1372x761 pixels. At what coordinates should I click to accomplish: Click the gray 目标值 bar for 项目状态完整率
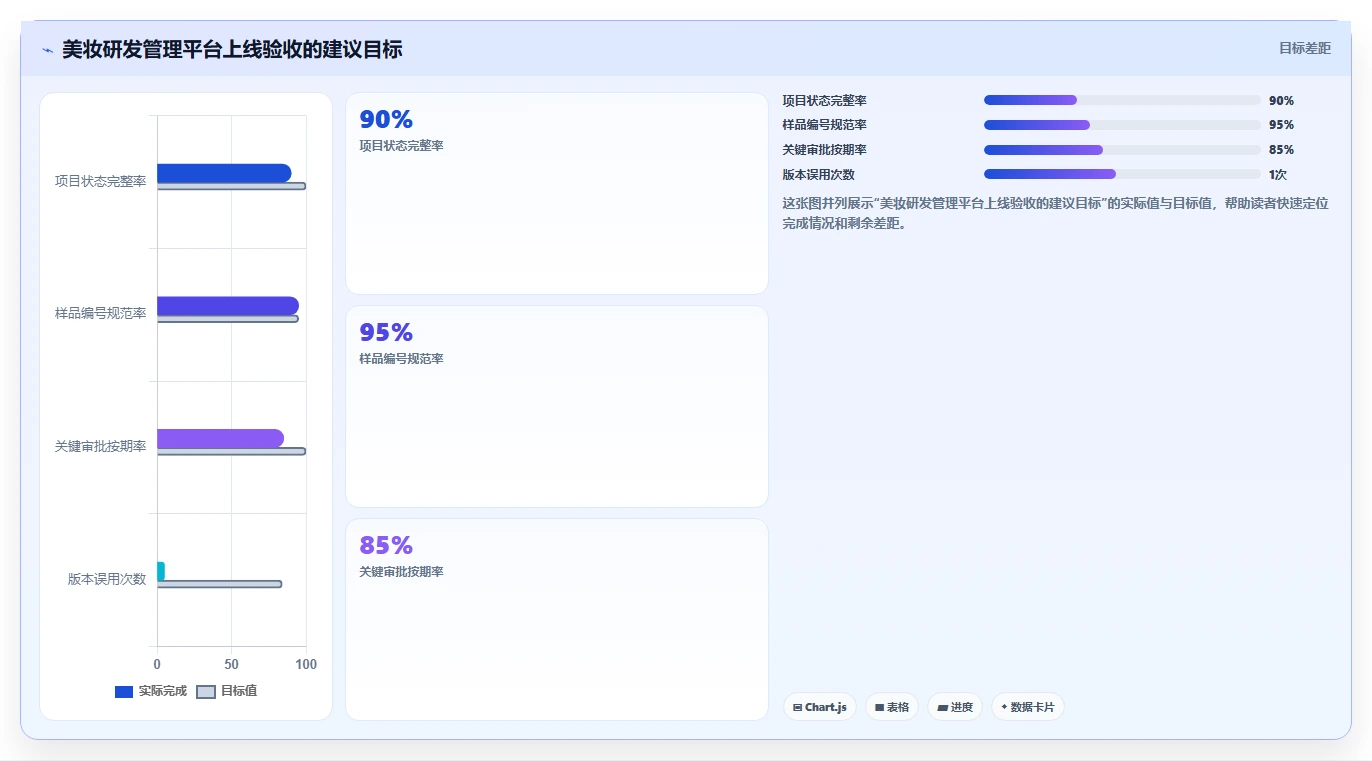[231, 186]
